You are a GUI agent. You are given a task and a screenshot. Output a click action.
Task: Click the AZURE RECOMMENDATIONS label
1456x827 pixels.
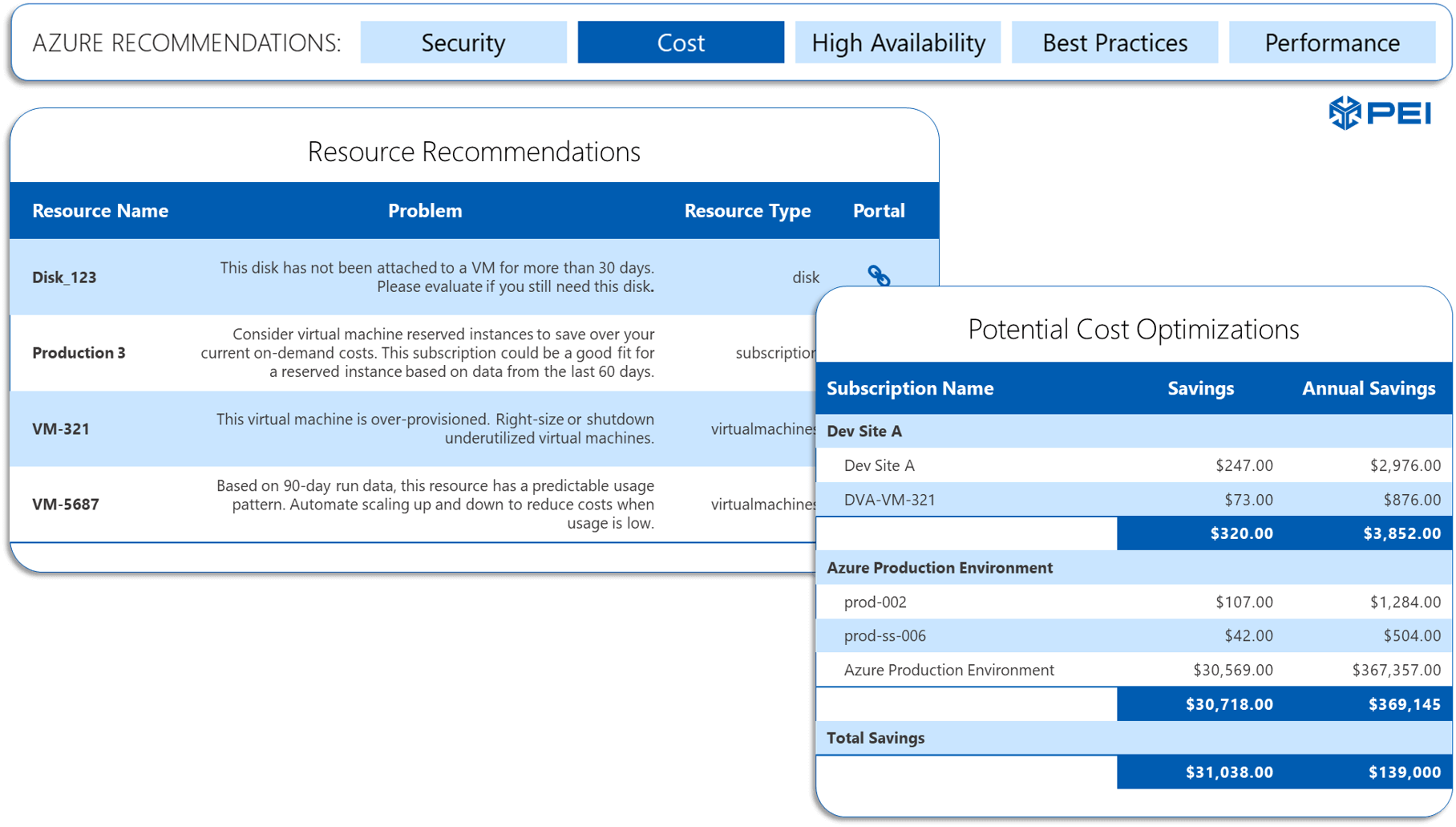(186, 43)
